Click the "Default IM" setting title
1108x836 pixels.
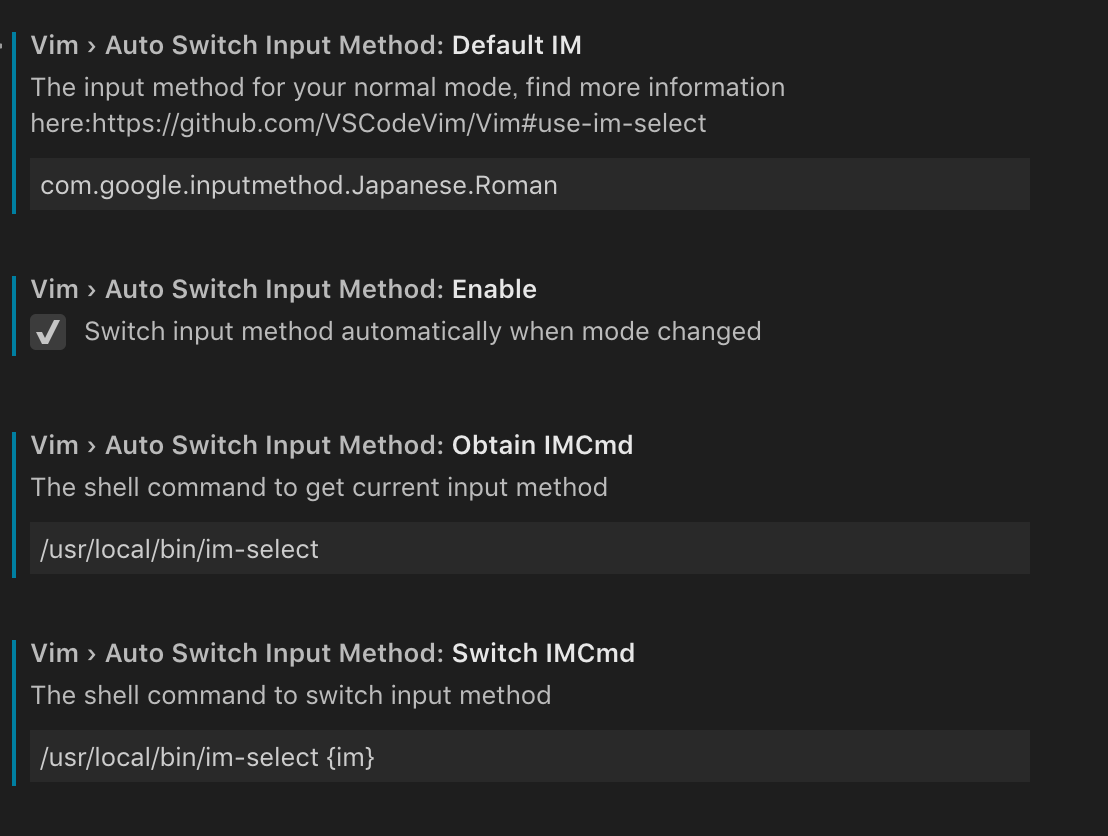point(517,45)
